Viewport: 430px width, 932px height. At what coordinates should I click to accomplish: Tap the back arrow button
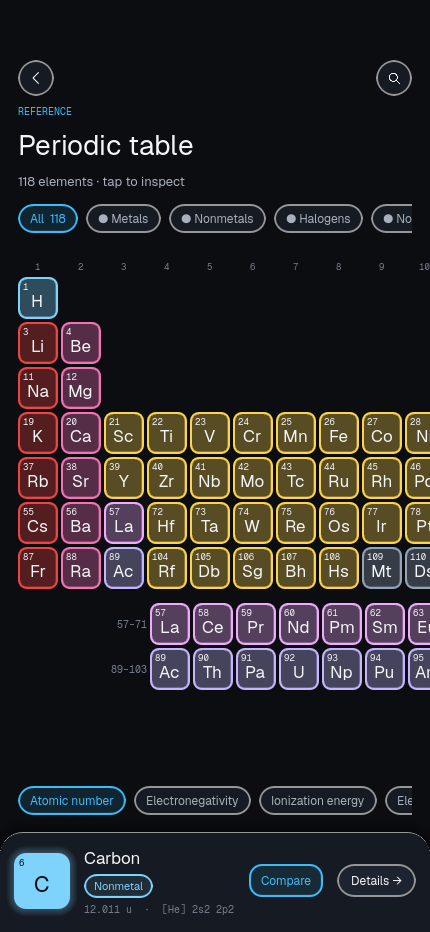pos(36,78)
